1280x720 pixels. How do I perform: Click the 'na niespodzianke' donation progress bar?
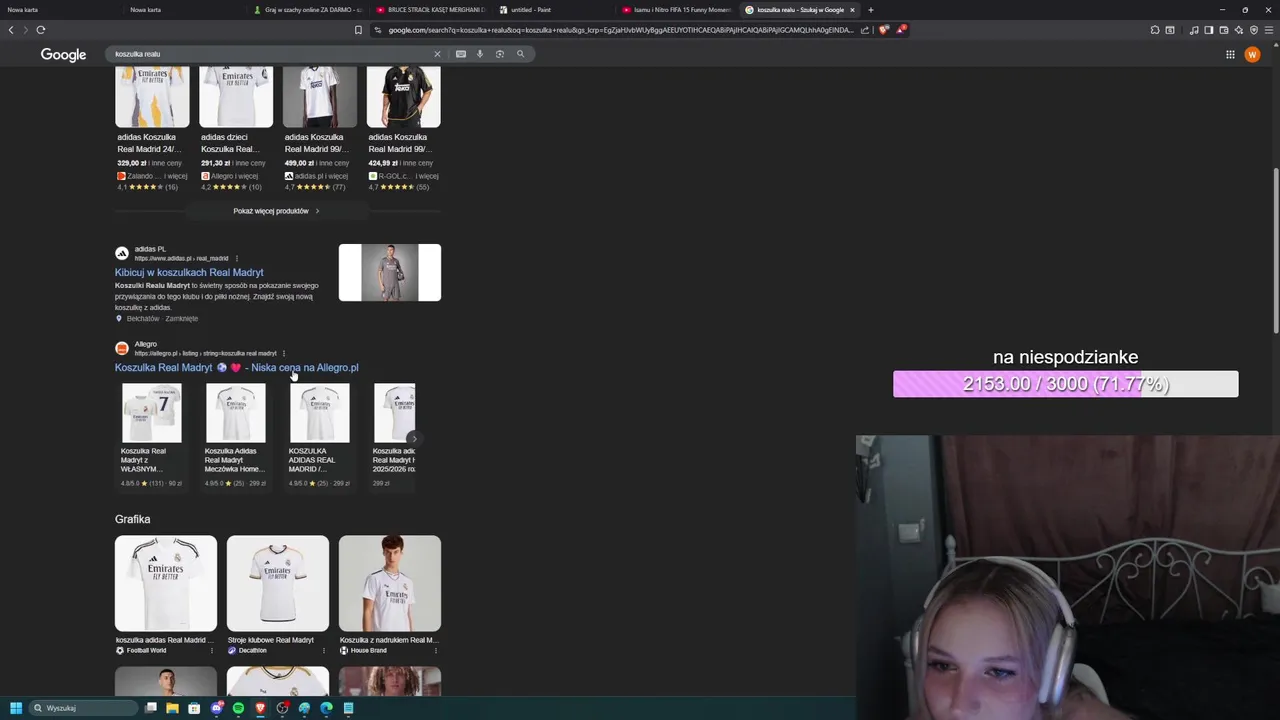point(1065,384)
